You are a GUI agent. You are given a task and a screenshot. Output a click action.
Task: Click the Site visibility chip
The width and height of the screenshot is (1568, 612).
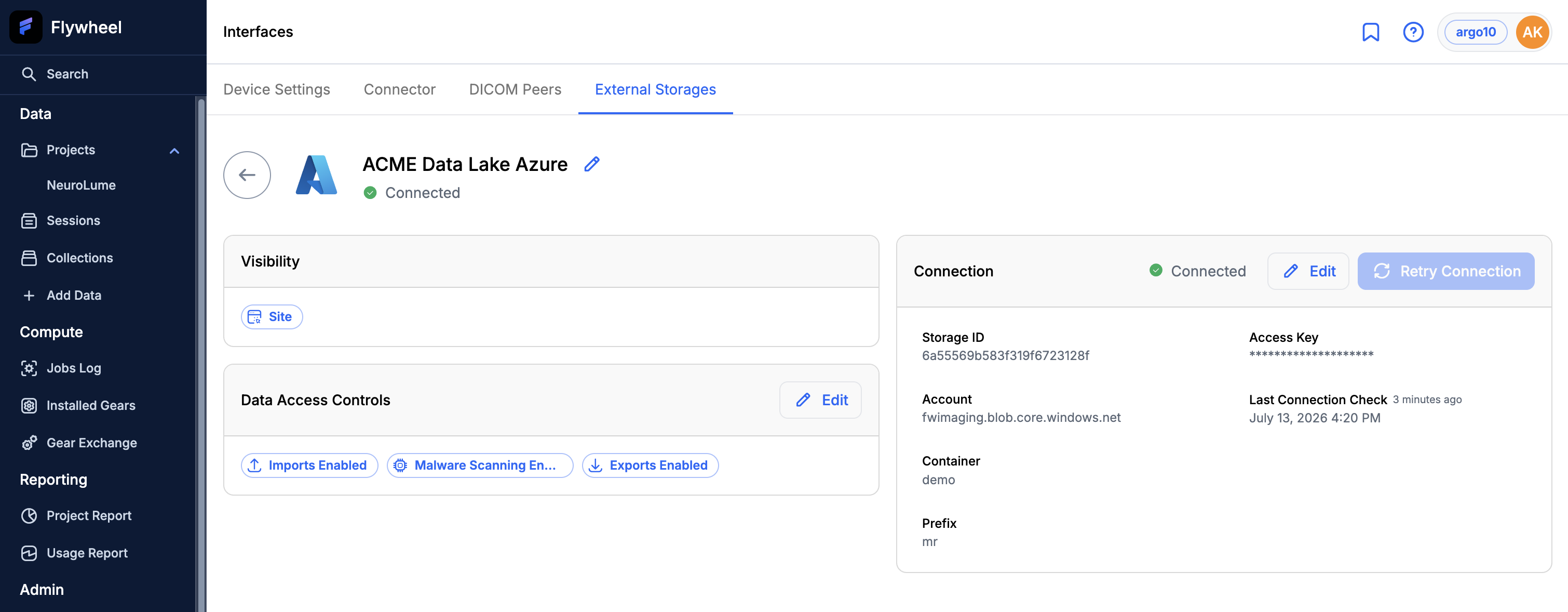click(x=272, y=317)
